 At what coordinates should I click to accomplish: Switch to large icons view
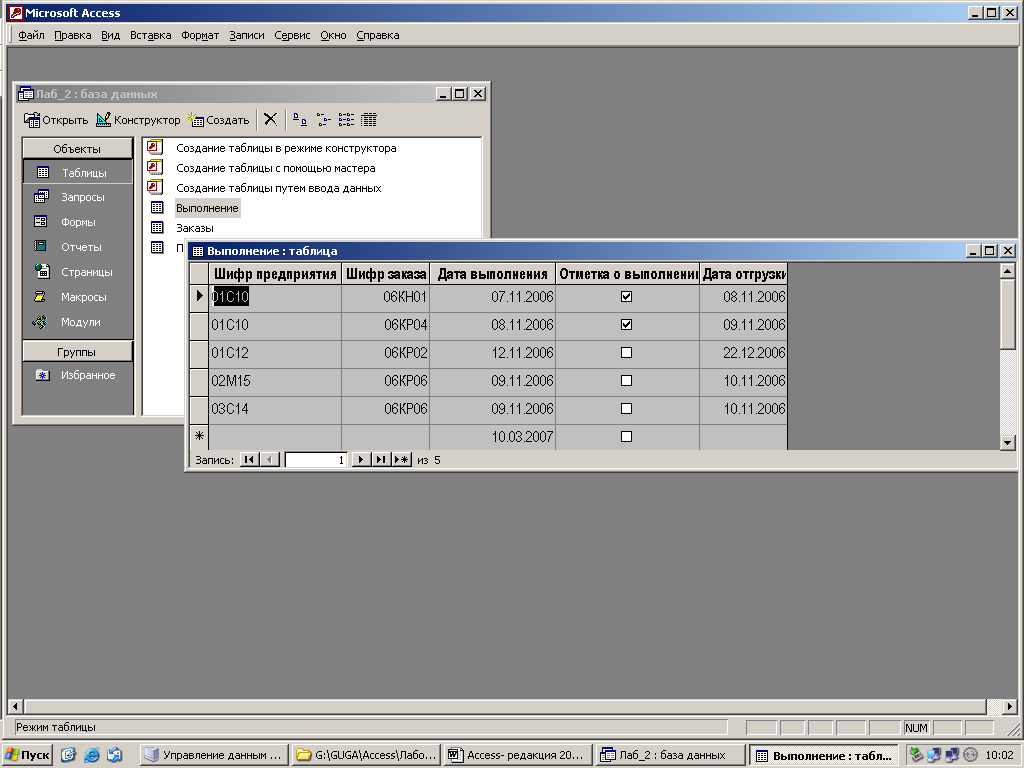tap(300, 120)
